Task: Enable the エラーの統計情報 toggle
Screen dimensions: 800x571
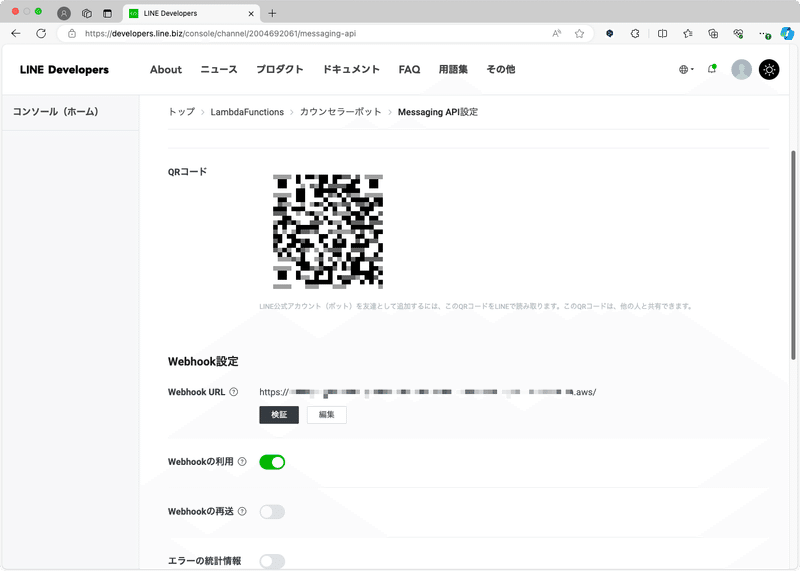Action: 272,561
